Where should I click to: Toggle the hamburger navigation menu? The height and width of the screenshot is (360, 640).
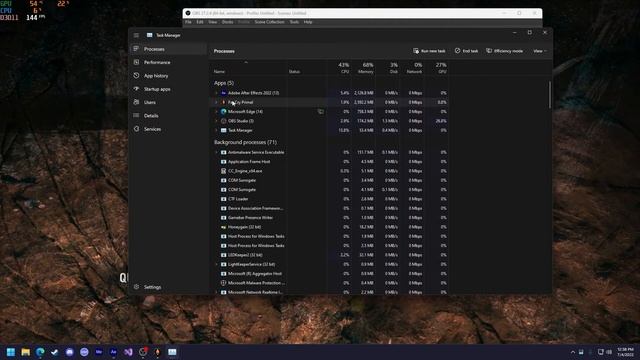(x=136, y=35)
